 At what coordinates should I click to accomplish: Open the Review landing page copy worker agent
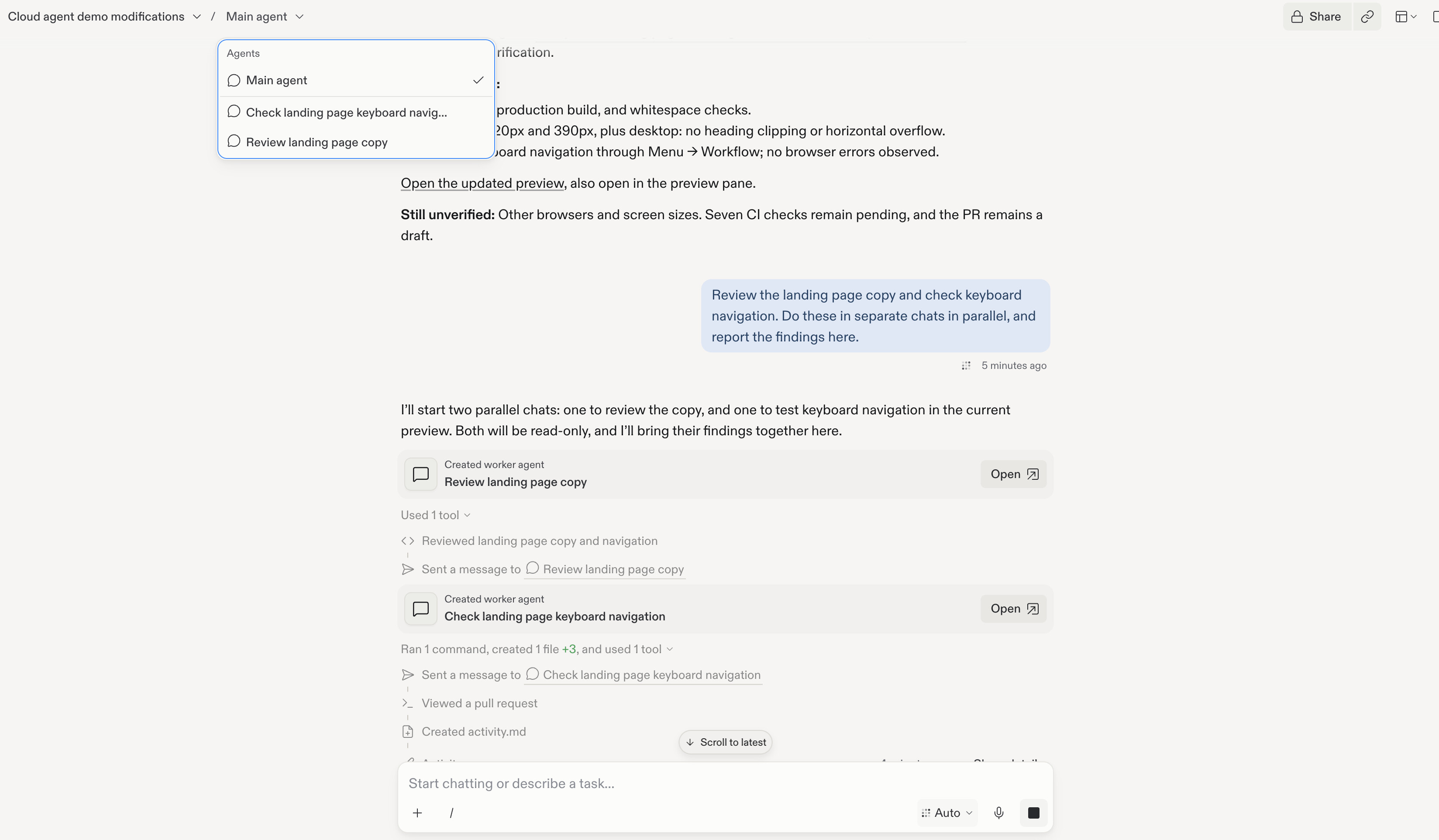tap(1013, 475)
